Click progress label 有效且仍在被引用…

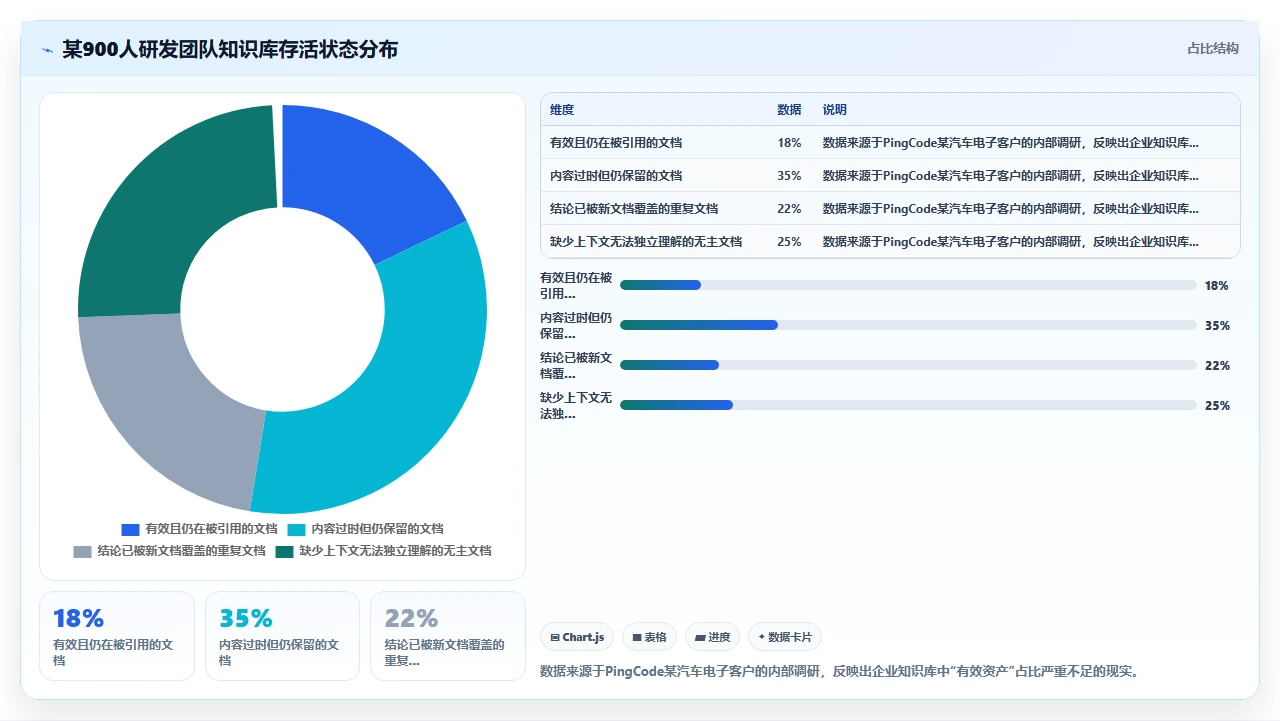[576, 285]
